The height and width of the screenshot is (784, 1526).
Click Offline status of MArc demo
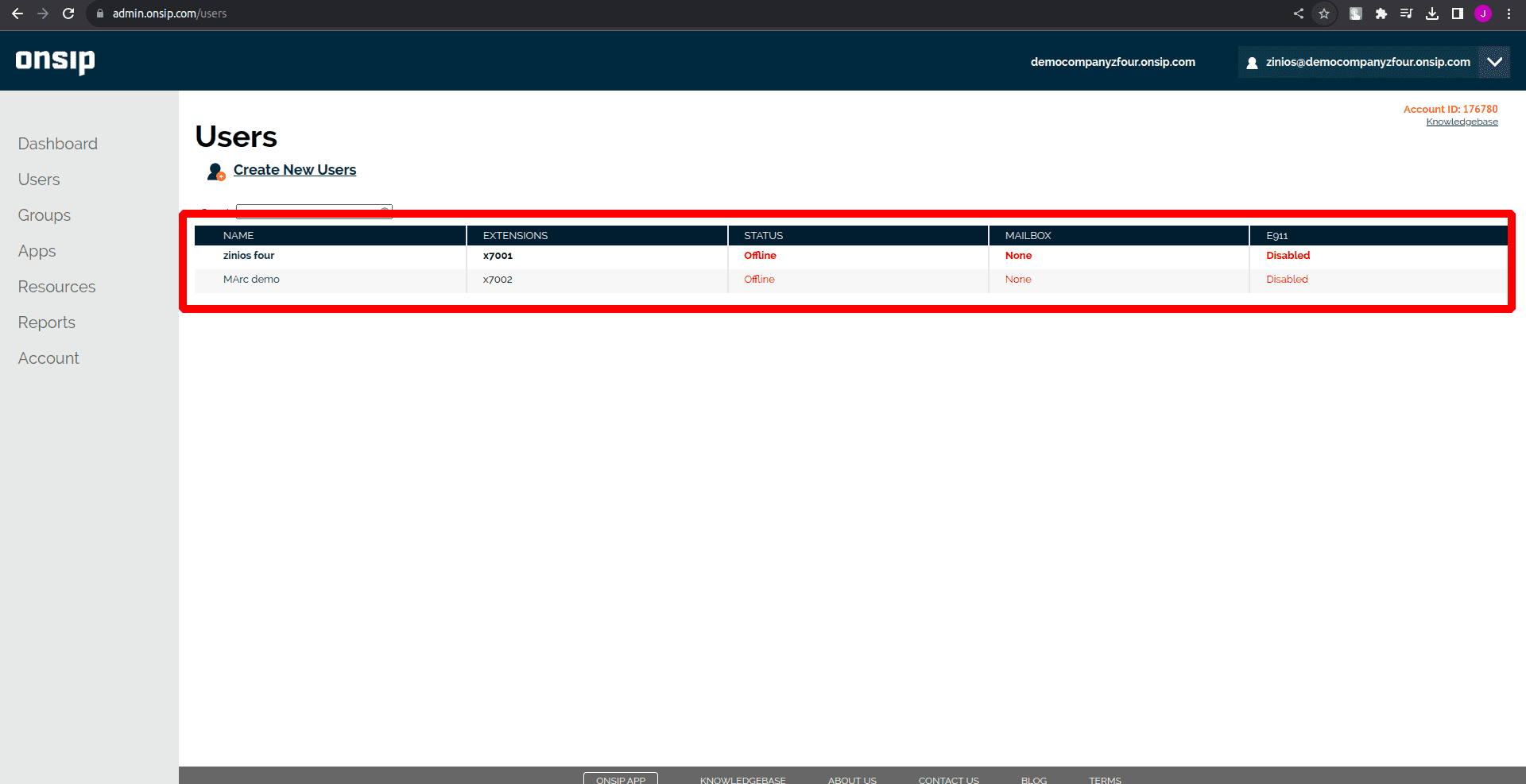pos(759,280)
